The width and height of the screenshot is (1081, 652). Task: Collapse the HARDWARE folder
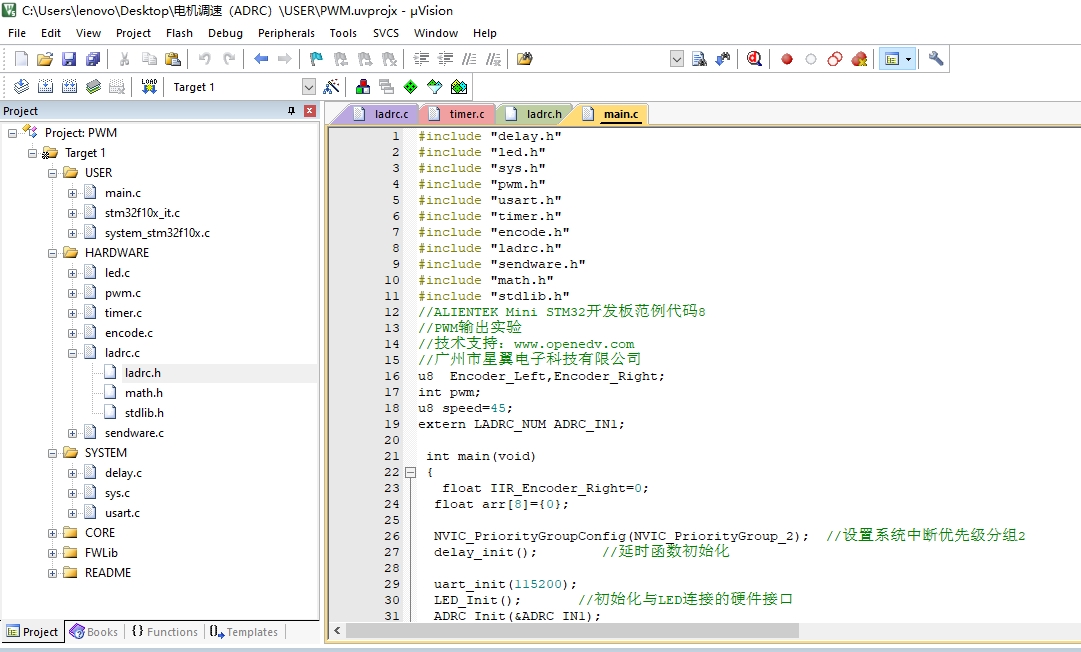point(52,253)
